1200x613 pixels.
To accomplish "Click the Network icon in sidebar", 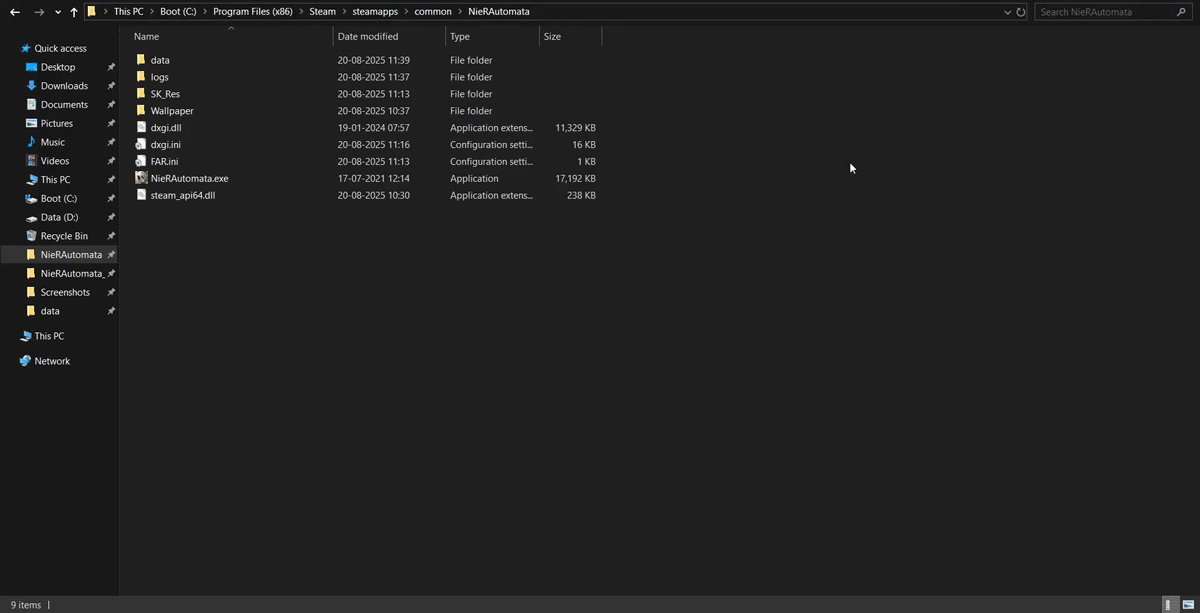I will 25,361.
